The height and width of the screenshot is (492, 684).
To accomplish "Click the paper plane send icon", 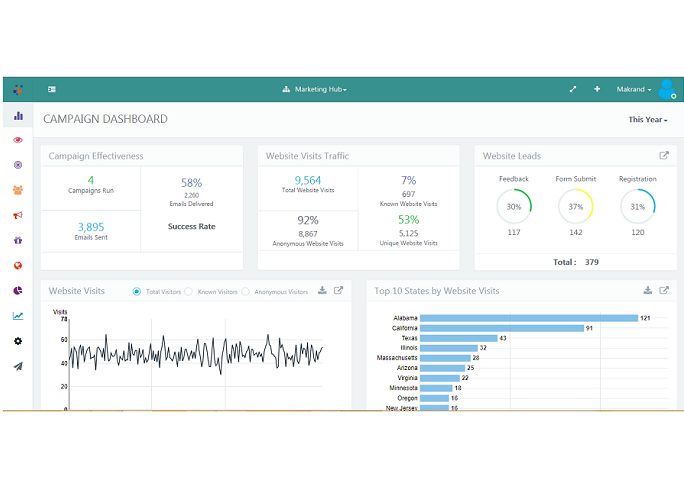I will 18,366.
